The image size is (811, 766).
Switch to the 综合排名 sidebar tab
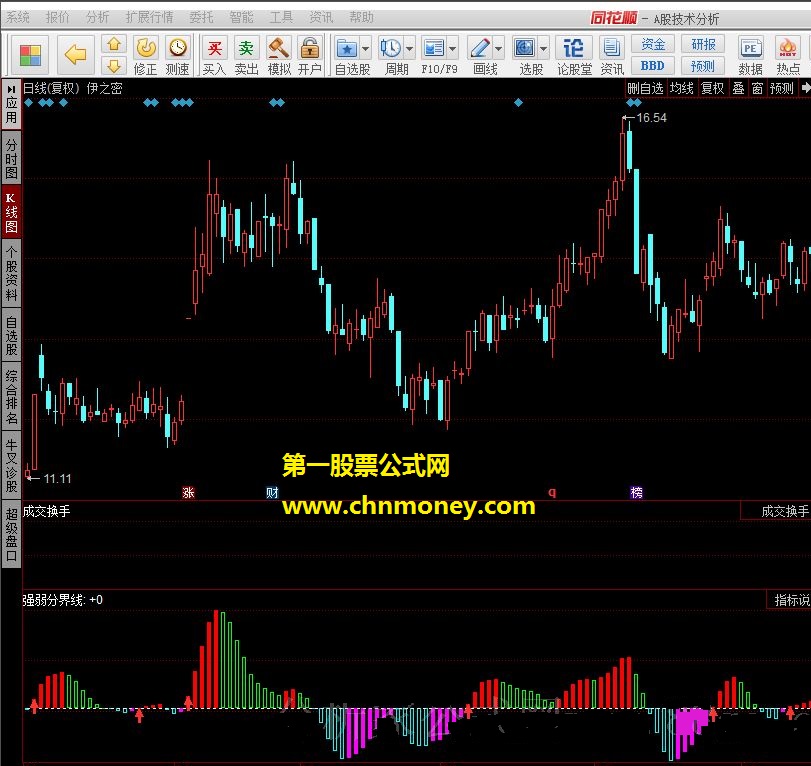(x=11, y=397)
